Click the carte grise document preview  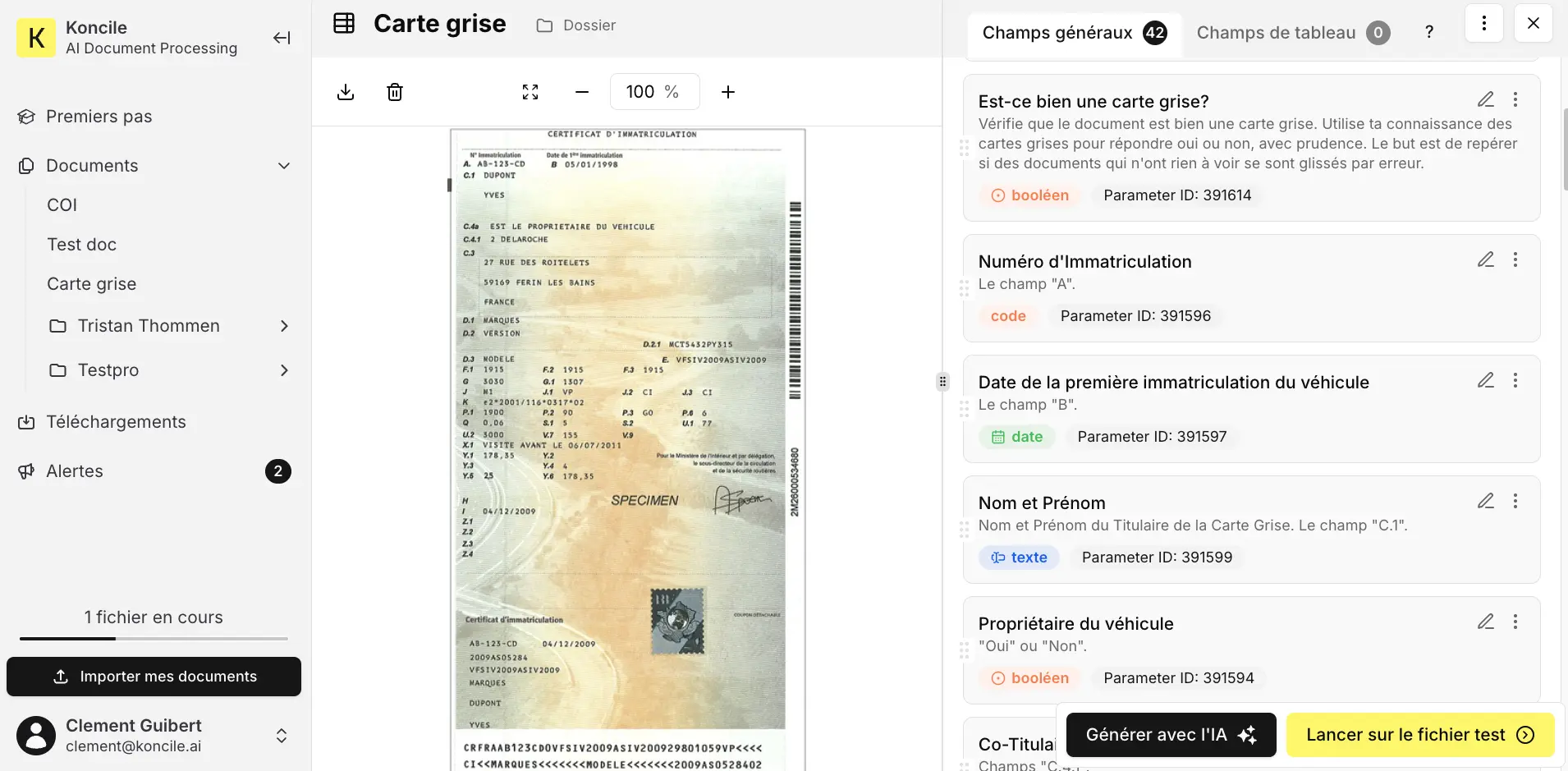coord(628,449)
